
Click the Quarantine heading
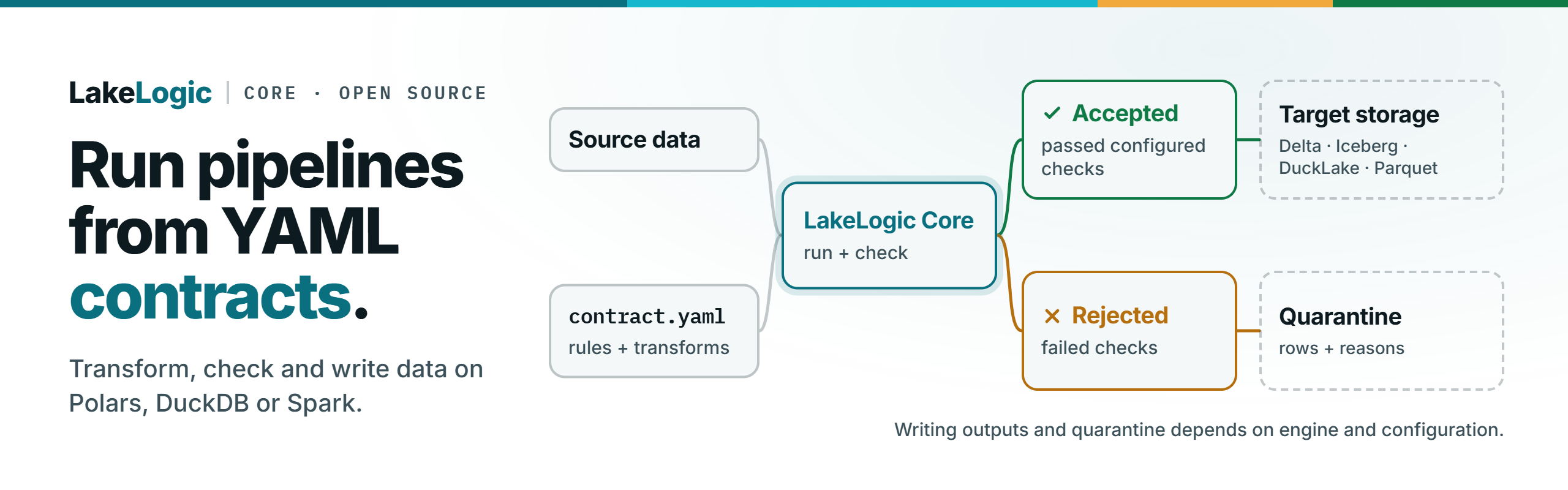[1340, 317]
